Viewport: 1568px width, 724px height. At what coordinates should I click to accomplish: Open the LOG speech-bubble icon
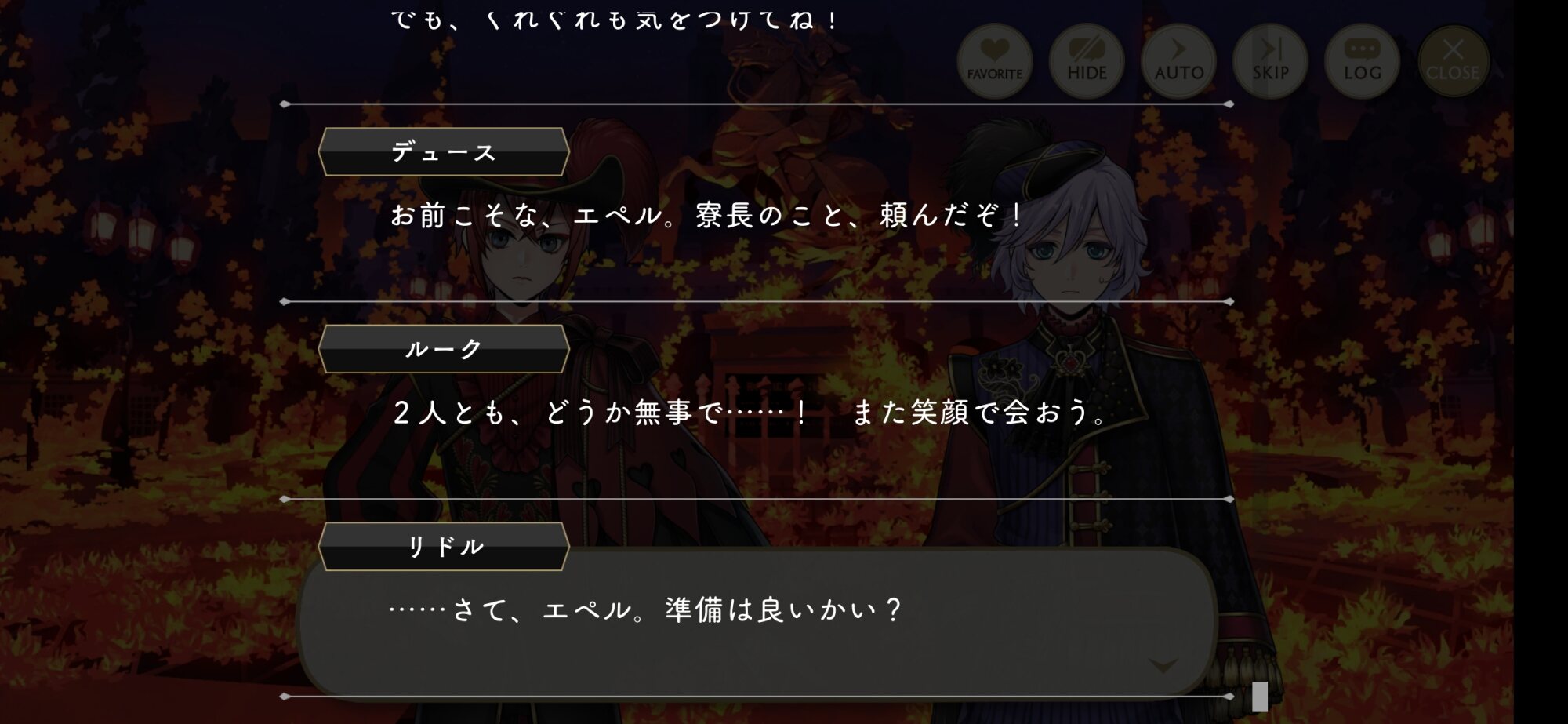(1362, 61)
